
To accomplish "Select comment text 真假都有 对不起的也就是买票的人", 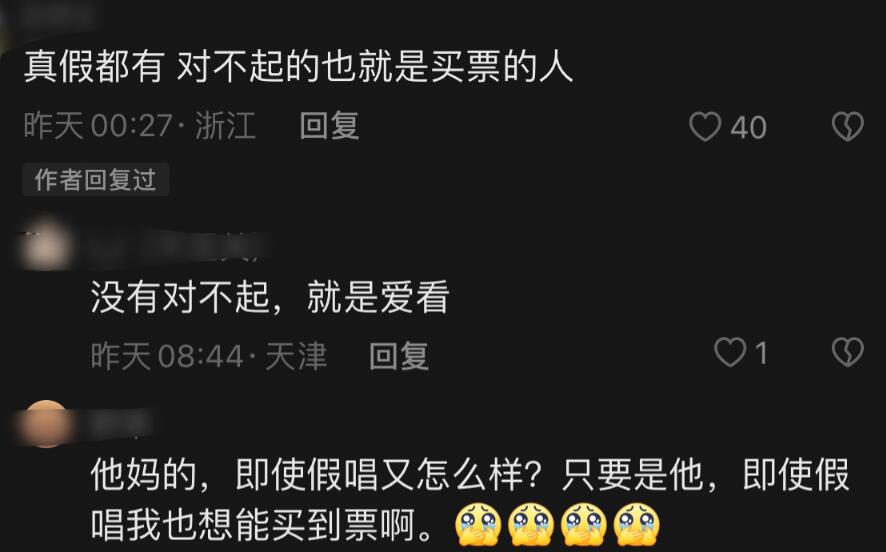I will (x=298, y=67).
